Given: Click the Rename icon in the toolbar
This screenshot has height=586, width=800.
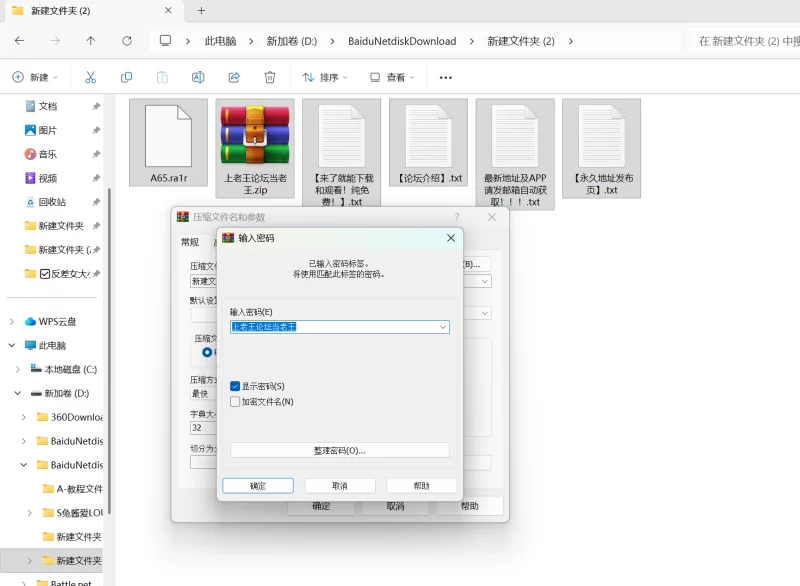Looking at the screenshot, I should (198, 76).
